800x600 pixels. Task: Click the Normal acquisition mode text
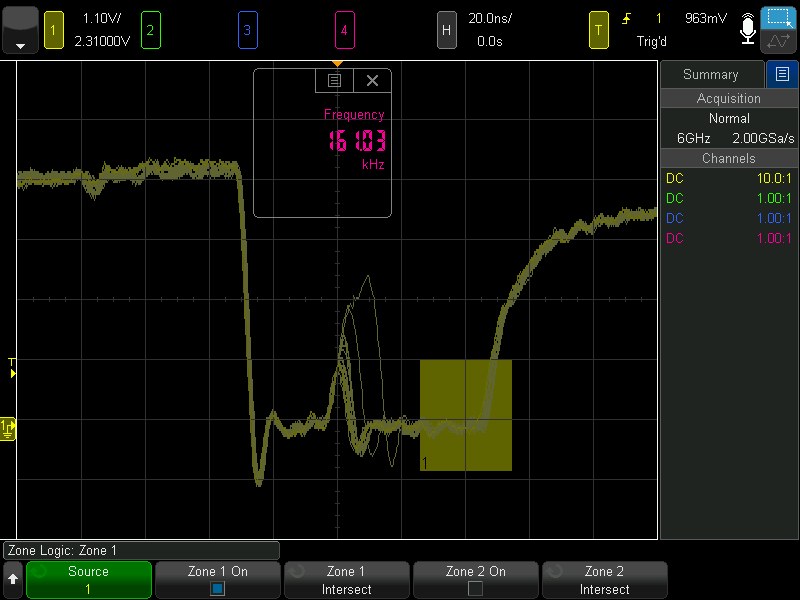tap(729, 118)
